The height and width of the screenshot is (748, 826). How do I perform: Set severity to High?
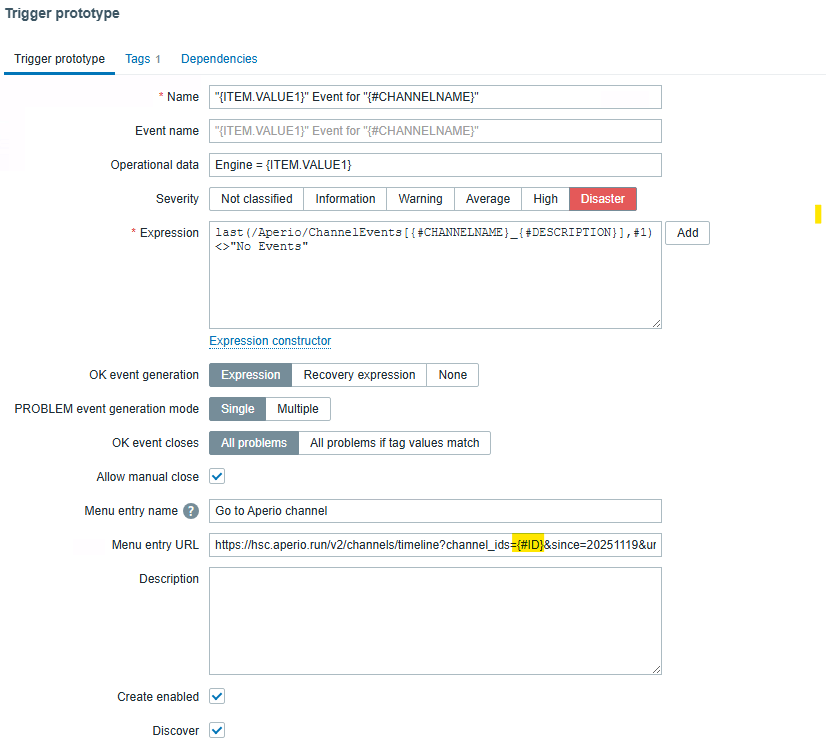pyautogui.click(x=545, y=199)
